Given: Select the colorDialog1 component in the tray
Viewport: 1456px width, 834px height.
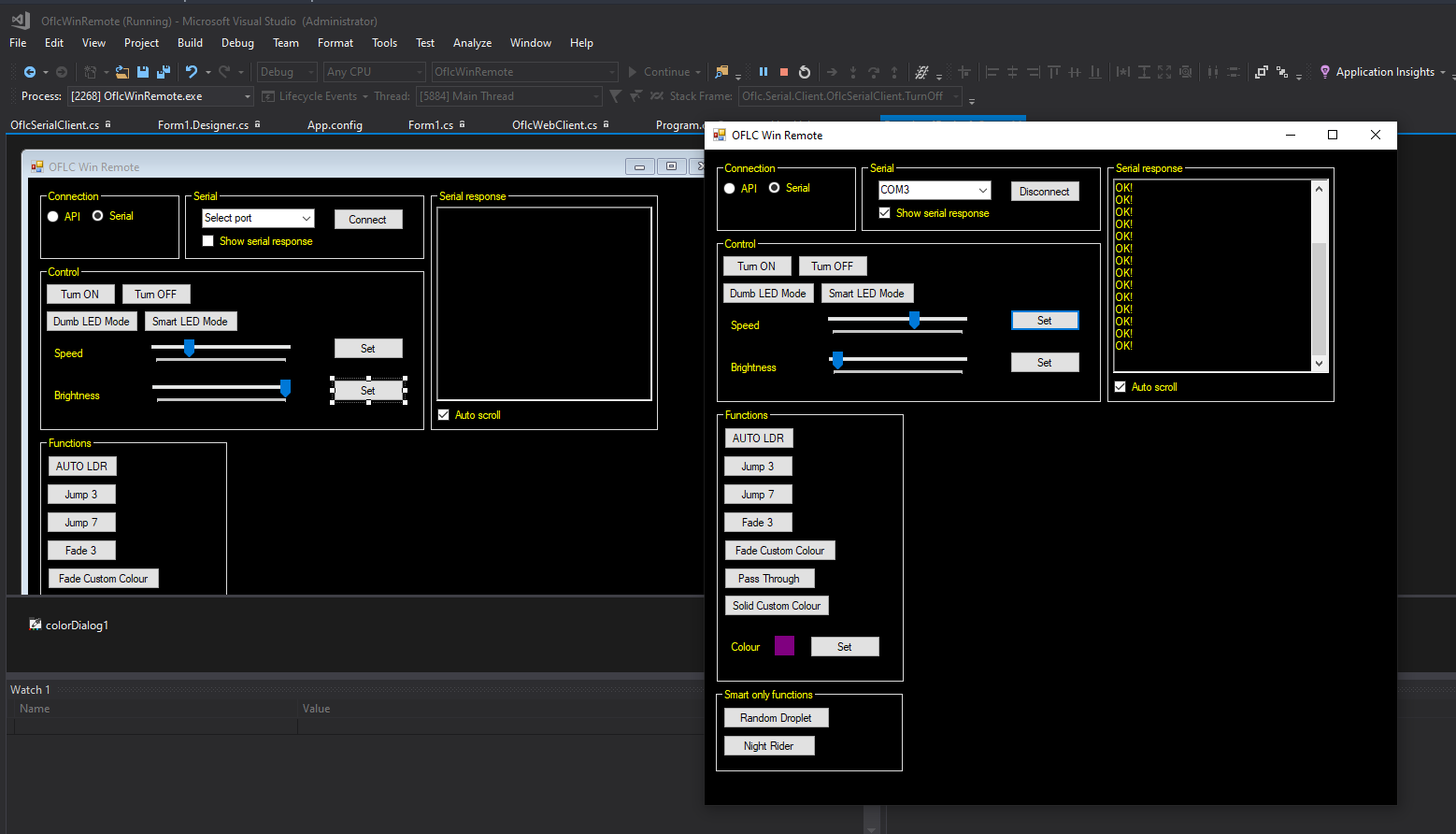Looking at the screenshot, I should [69, 625].
